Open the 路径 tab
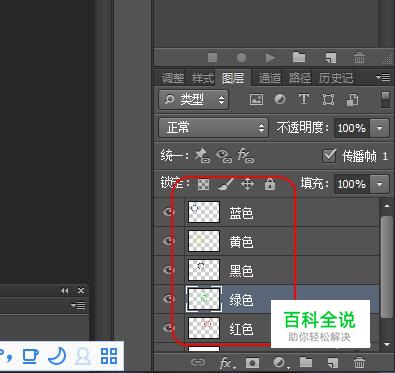395x373 pixels. point(300,78)
